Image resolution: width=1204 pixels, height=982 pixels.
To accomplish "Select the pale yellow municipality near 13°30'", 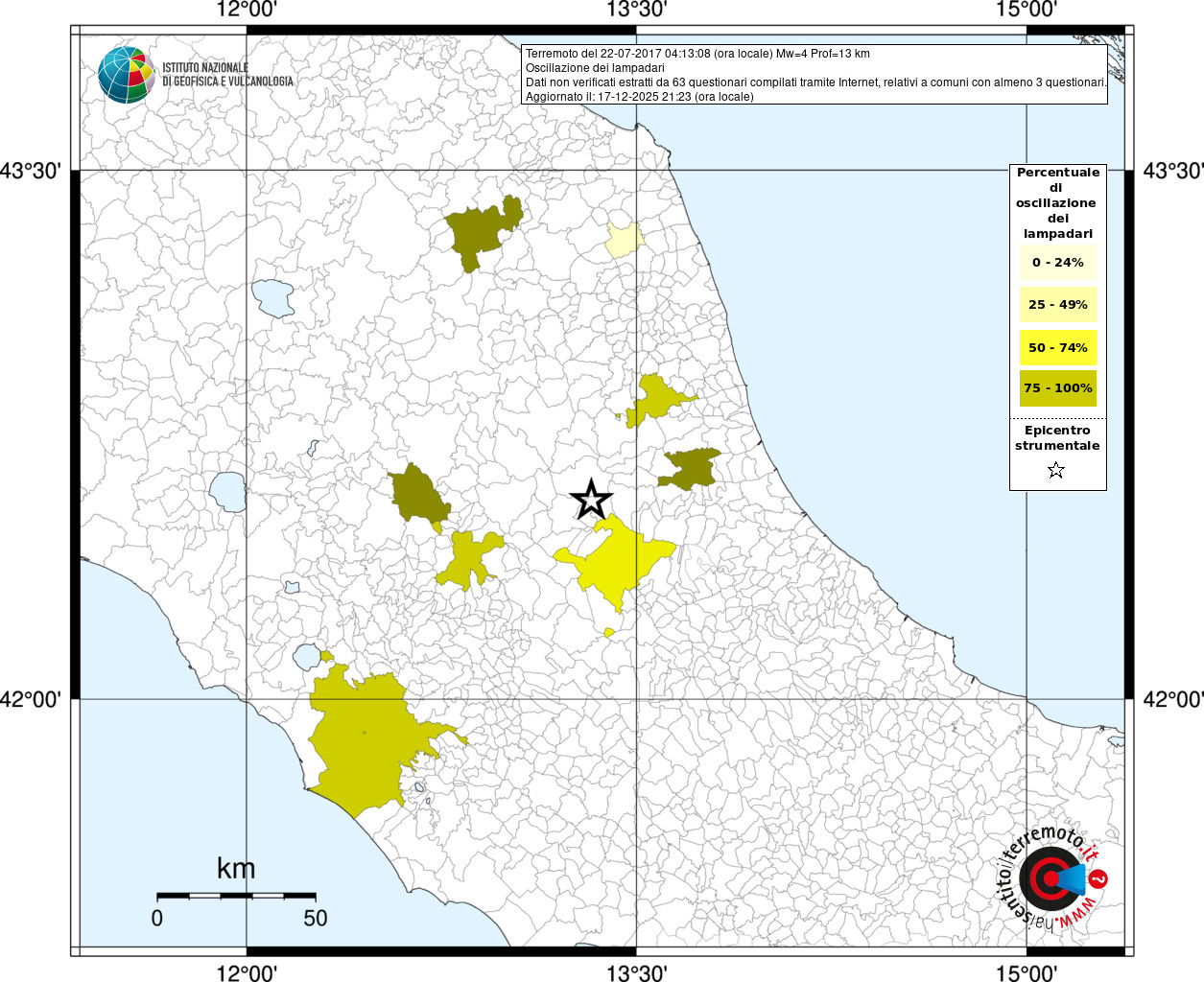I will (623, 239).
